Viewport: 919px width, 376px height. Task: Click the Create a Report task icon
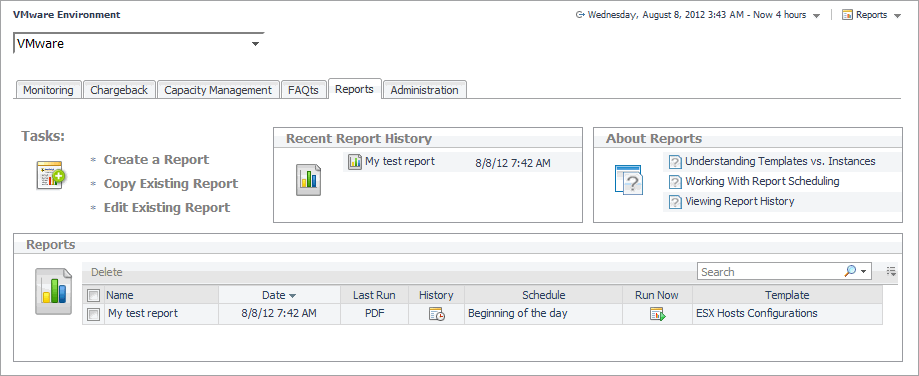coord(52,175)
